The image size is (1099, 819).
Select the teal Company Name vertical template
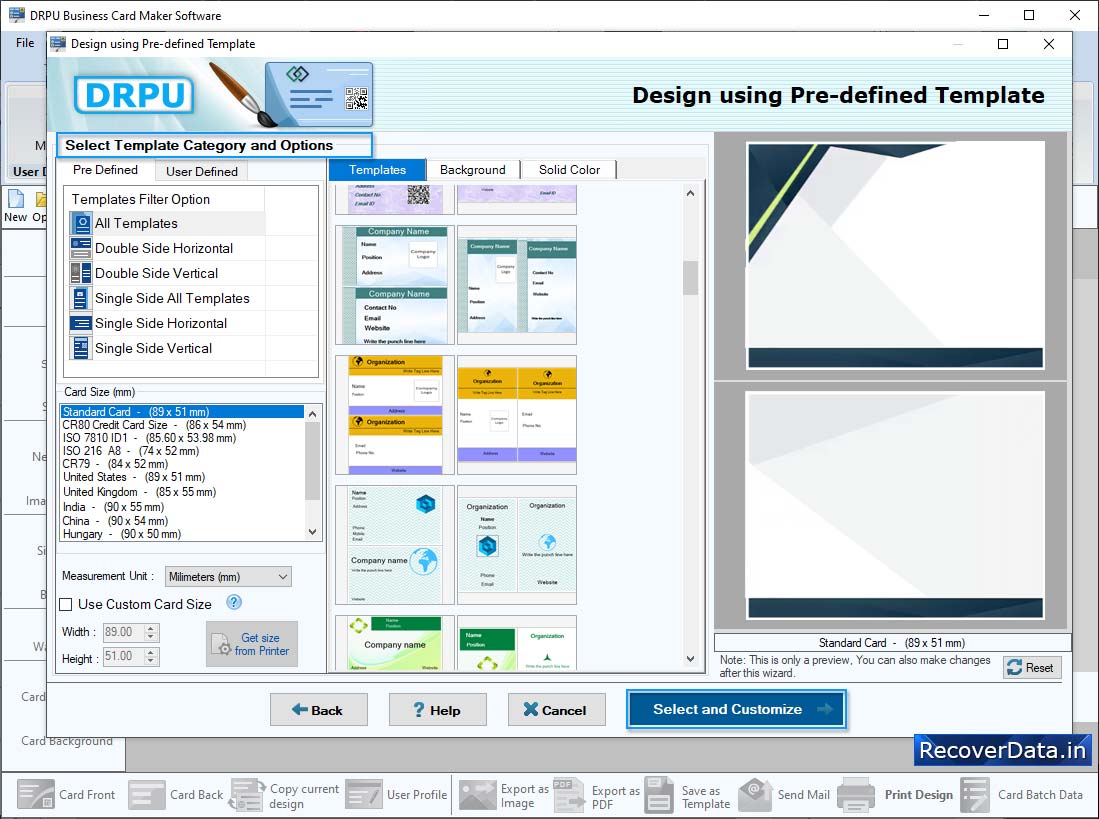click(x=517, y=285)
